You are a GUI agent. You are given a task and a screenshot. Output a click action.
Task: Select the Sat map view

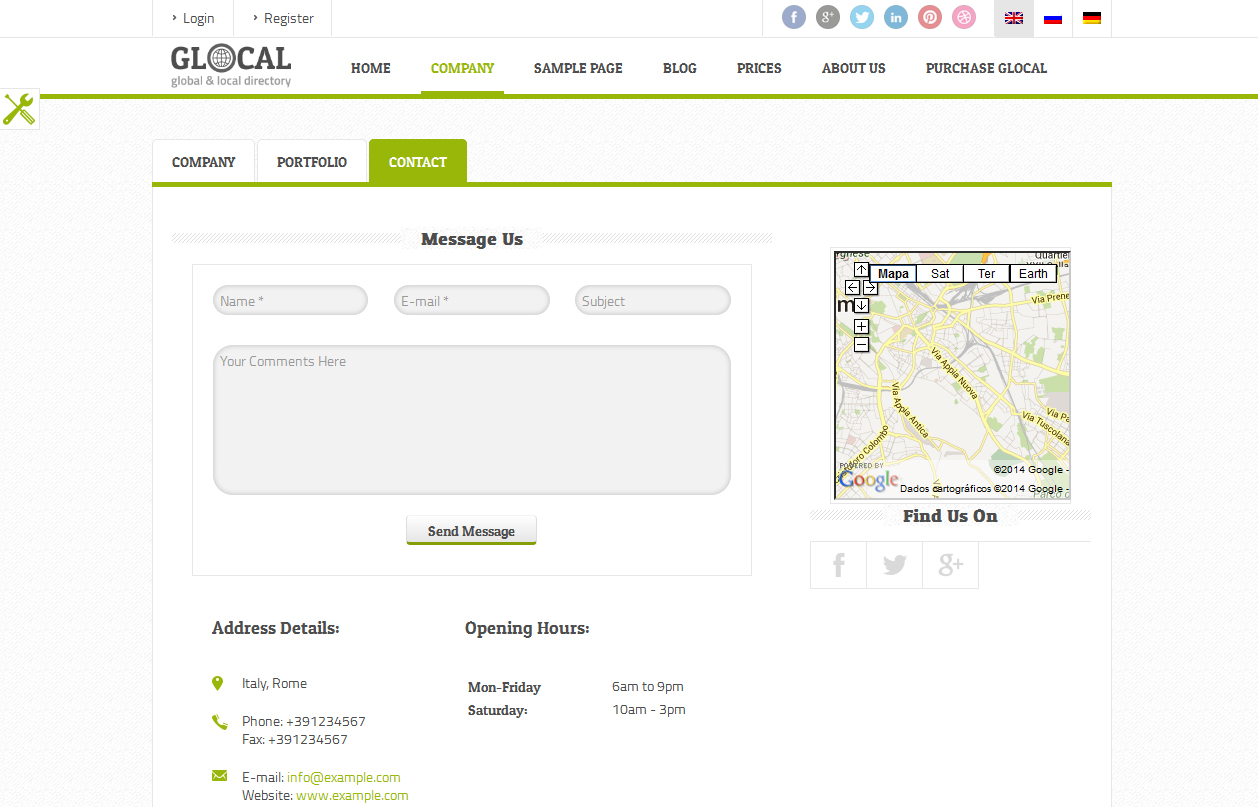[939, 273]
